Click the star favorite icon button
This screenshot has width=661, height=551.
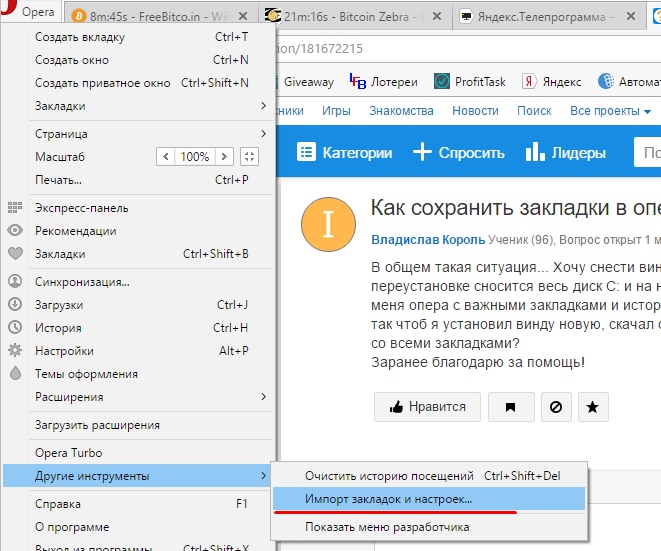[x=593, y=407]
